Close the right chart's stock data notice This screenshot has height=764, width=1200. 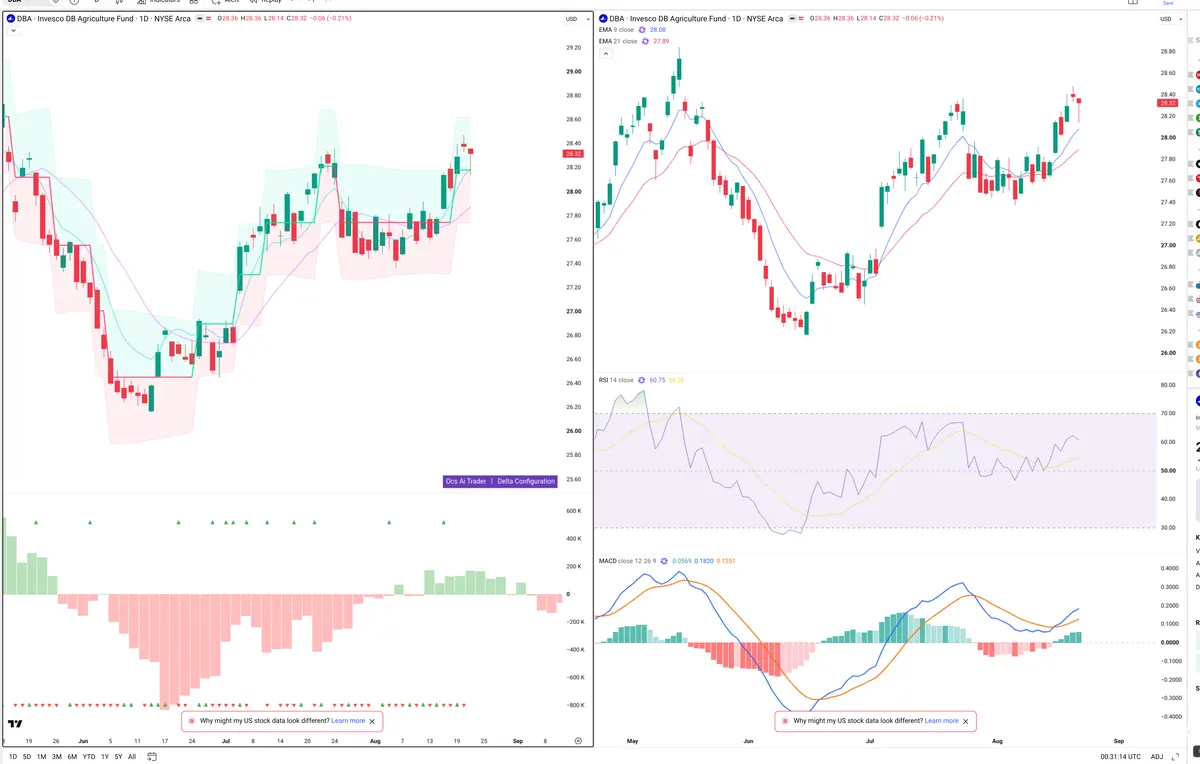[x=966, y=721]
